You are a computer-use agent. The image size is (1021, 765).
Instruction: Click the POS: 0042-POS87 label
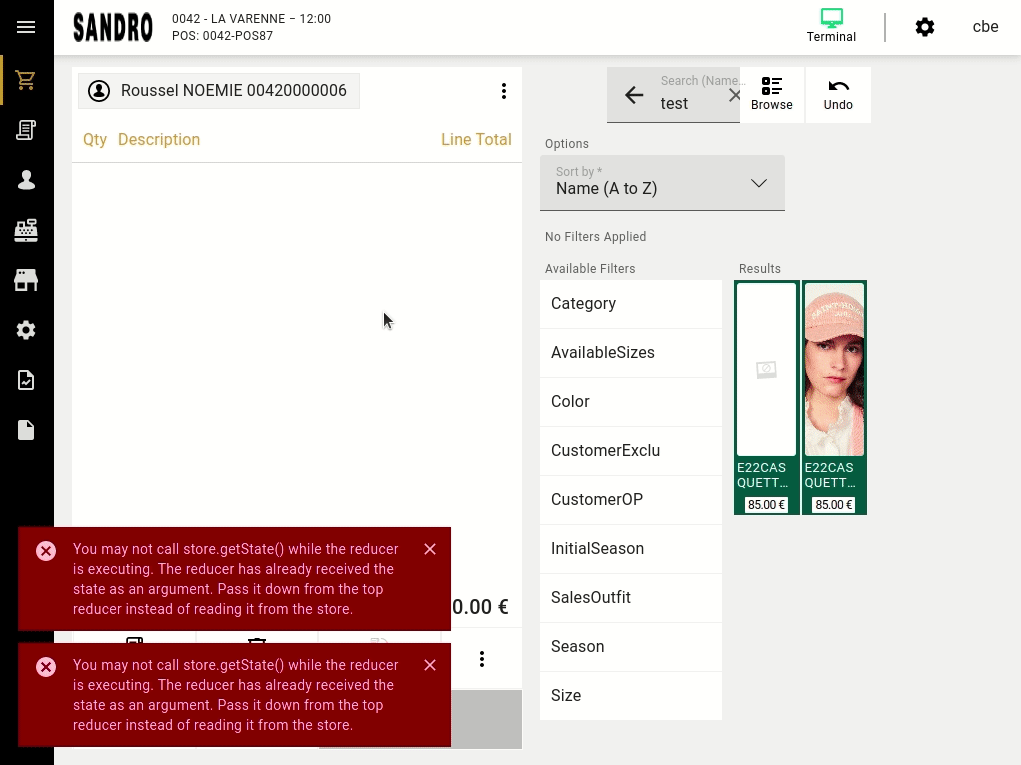(222, 36)
